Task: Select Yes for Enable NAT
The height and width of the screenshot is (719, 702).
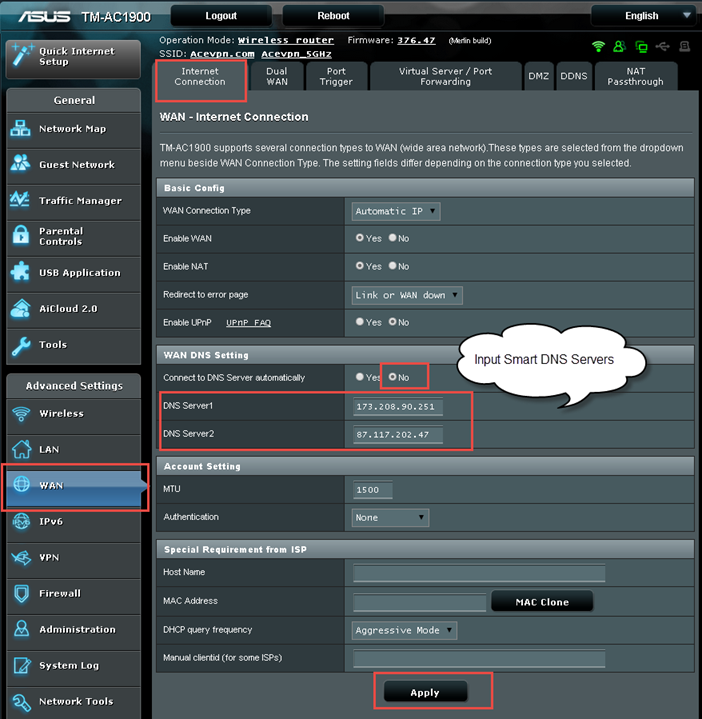Action: tap(359, 265)
